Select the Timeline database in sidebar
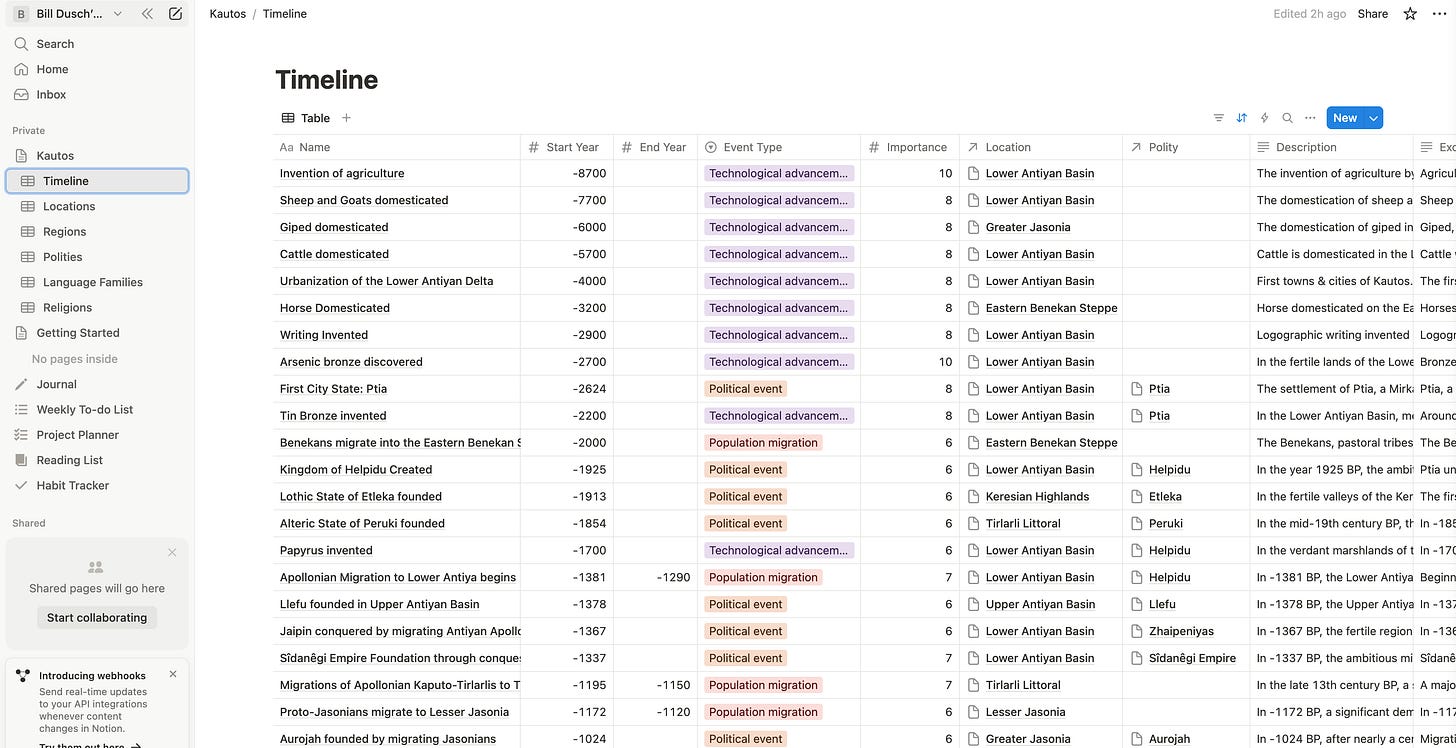This screenshot has height=748, width=1456. click(97, 181)
